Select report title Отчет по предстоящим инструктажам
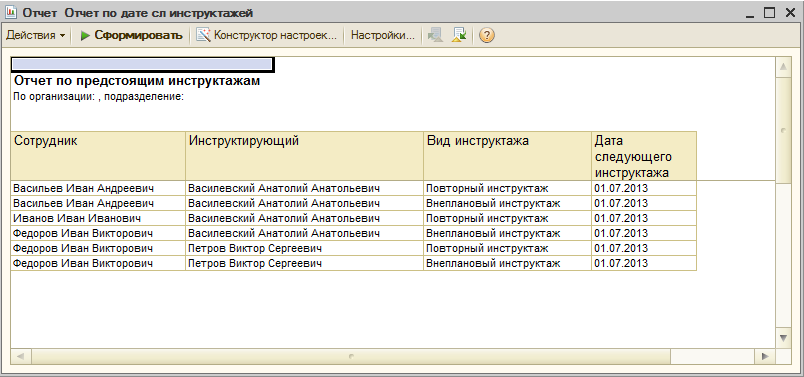804x377 pixels. tap(137, 81)
